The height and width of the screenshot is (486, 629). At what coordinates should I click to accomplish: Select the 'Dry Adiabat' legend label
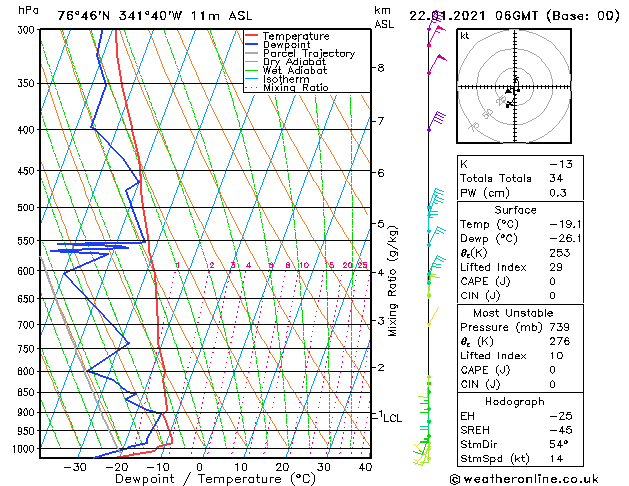coord(294,62)
